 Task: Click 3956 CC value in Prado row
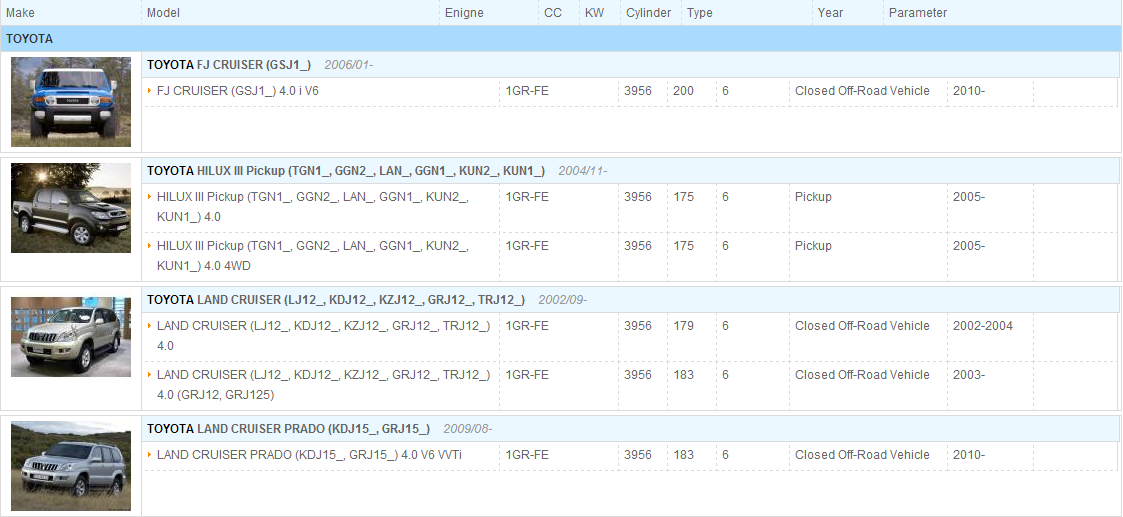pyautogui.click(x=637, y=455)
